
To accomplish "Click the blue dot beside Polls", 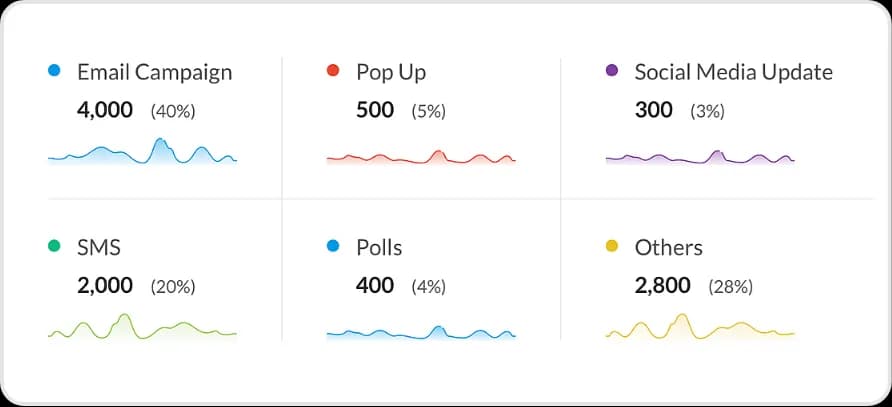I will click(333, 246).
